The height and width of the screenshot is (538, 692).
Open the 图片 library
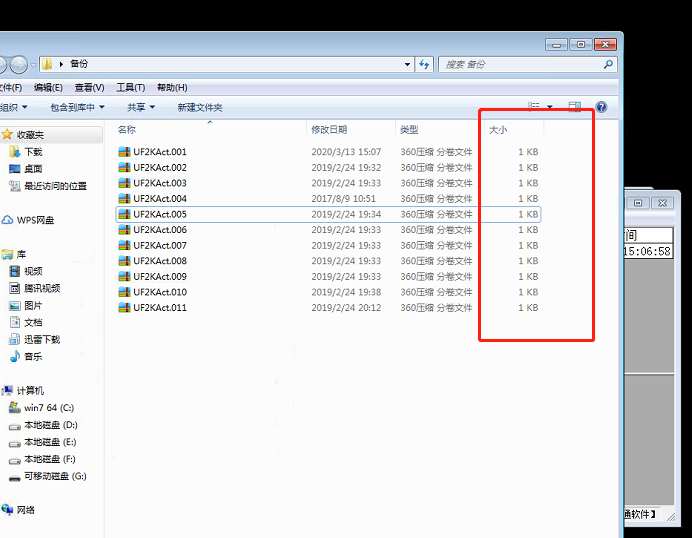coord(33,305)
